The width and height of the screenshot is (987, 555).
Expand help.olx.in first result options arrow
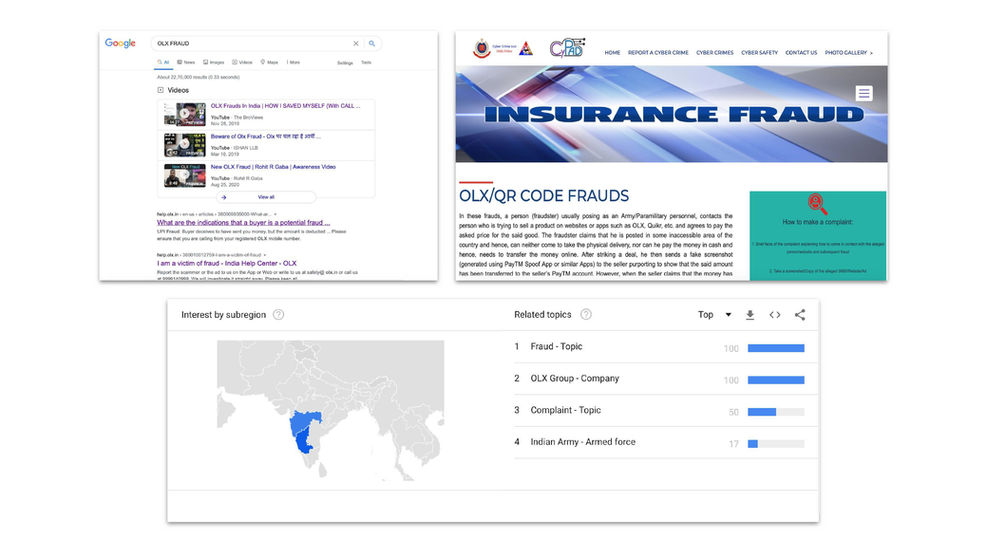(x=275, y=215)
